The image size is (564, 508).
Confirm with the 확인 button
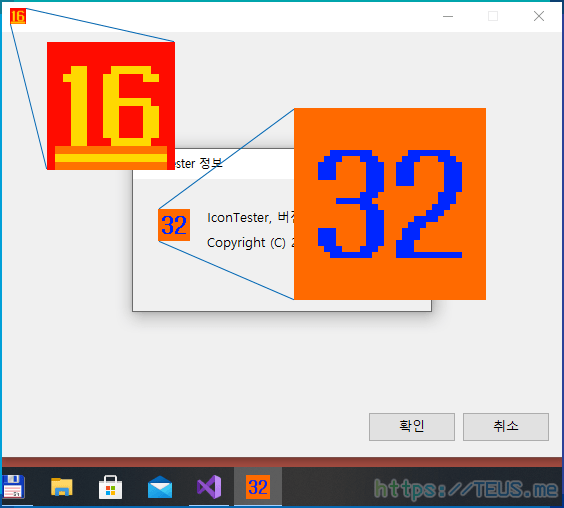[x=412, y=427]
